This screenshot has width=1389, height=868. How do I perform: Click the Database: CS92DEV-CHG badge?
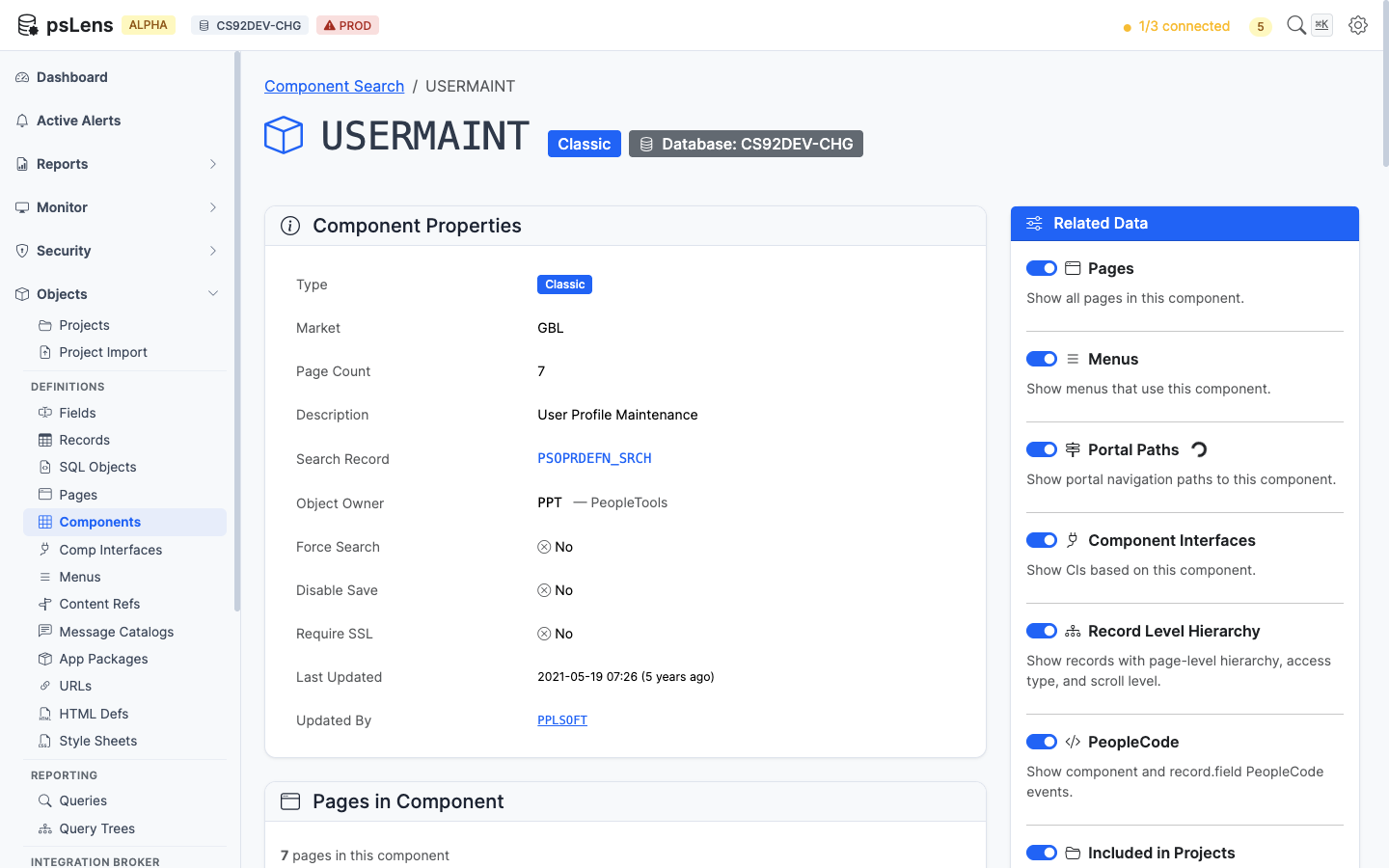tap(746, 144)
